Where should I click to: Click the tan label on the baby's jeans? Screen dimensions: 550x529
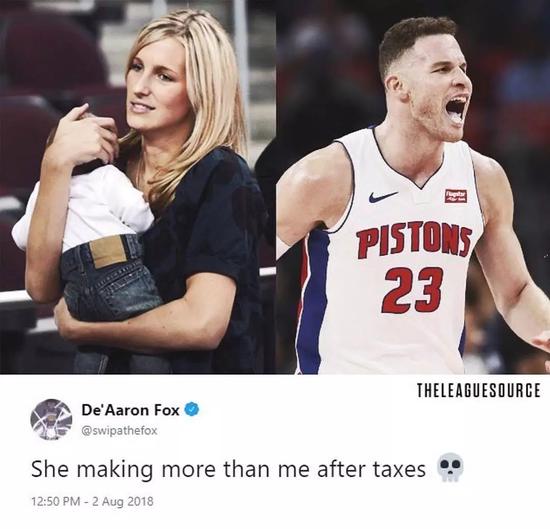click(x=108, y=252)
